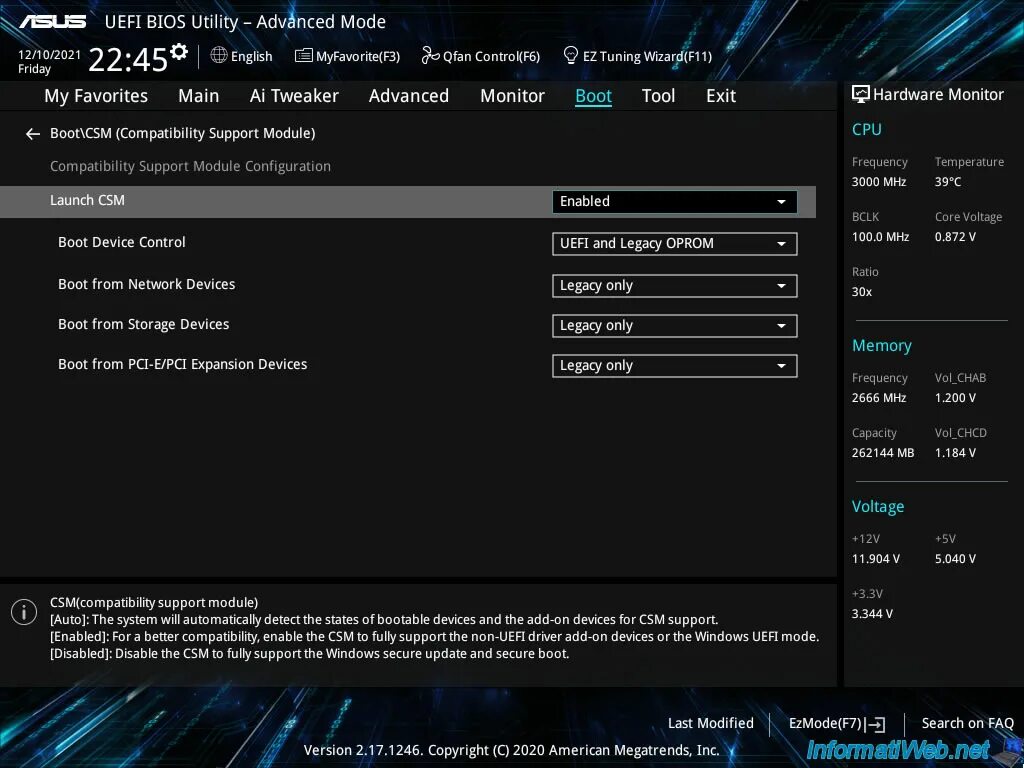The height and width of the screenshot is (768, 1024).
Task: Open Boot from PCI-E/PCI Expansion Devices dropdown
Action: [675, 366]
